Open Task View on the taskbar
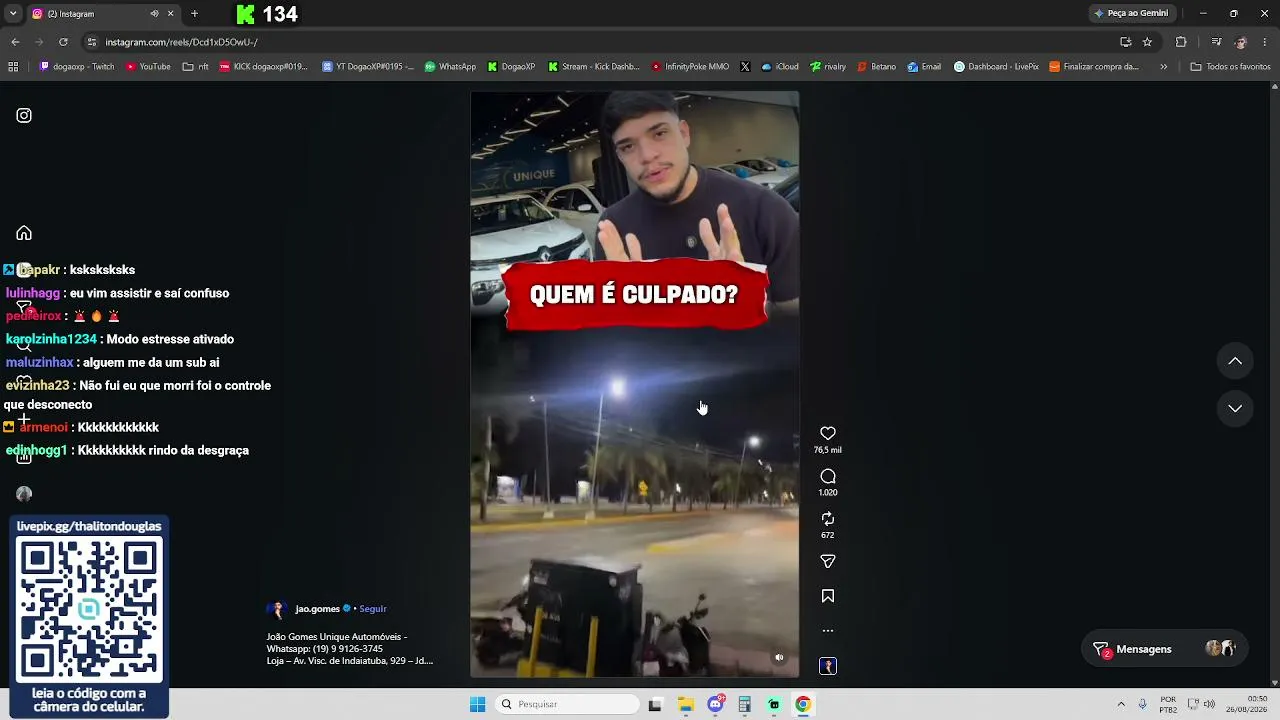1280x720 pixels. (655, 704)
